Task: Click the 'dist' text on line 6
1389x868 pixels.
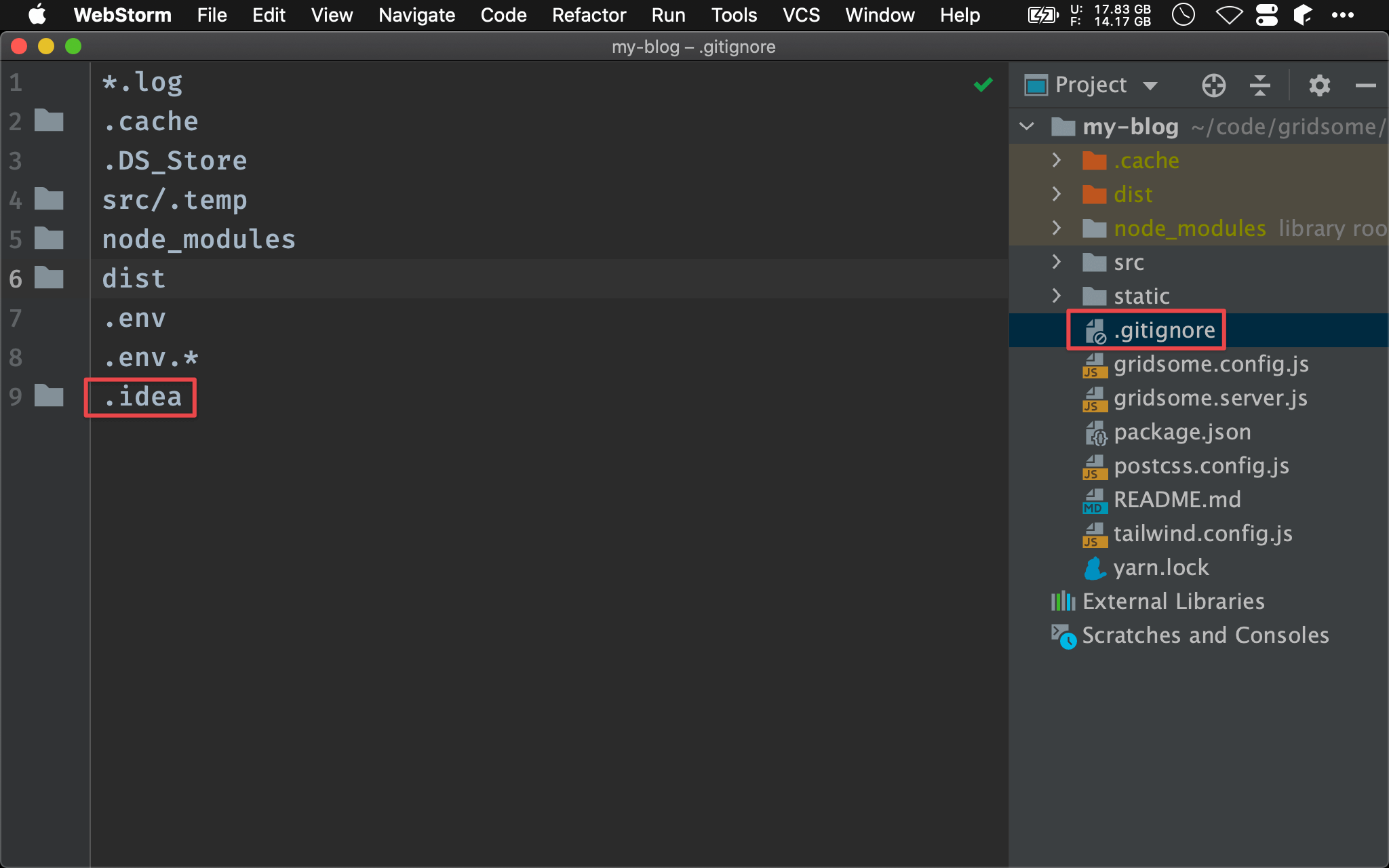Action: 134,279
